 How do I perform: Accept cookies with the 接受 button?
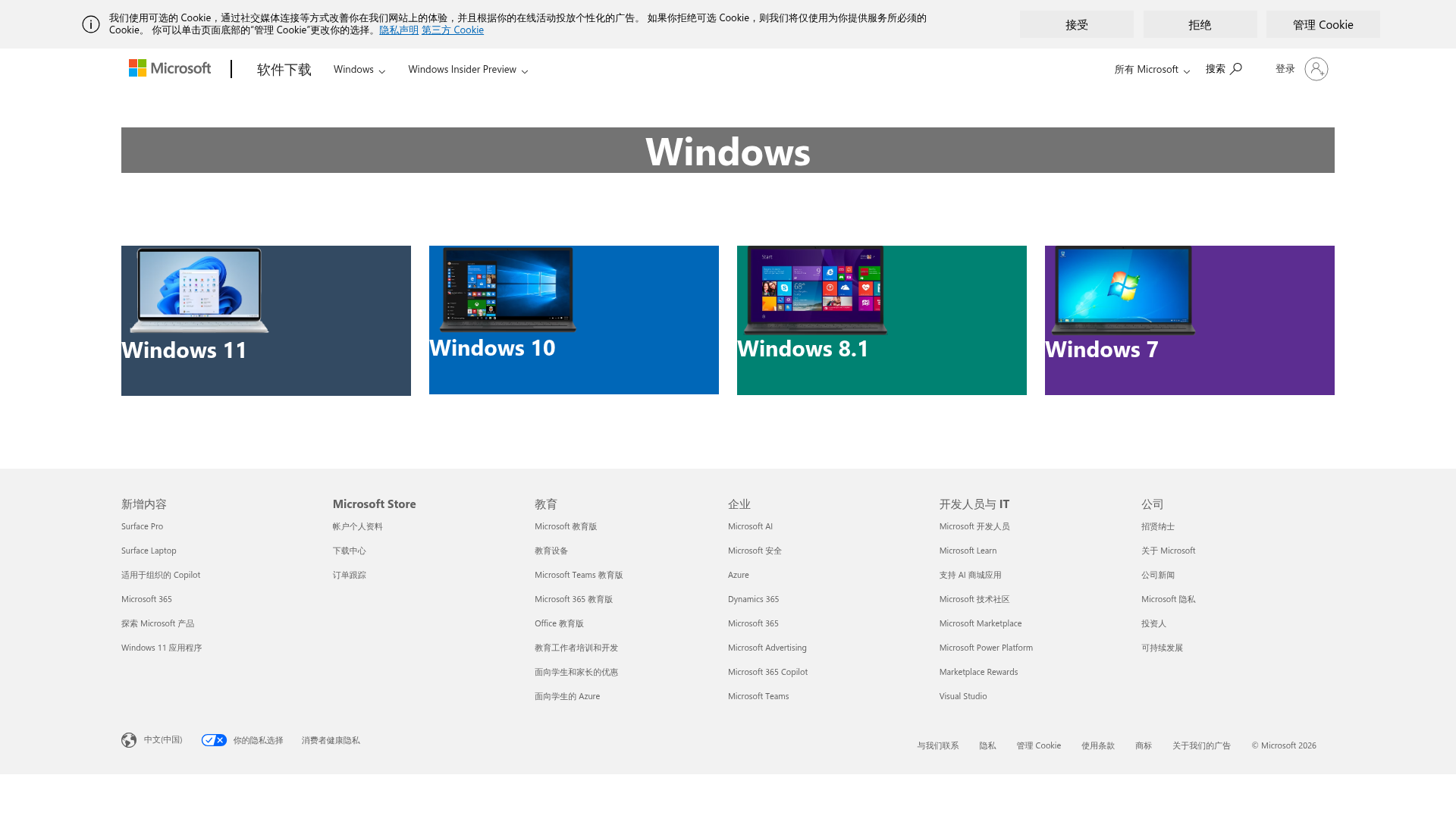point(1076,24)
